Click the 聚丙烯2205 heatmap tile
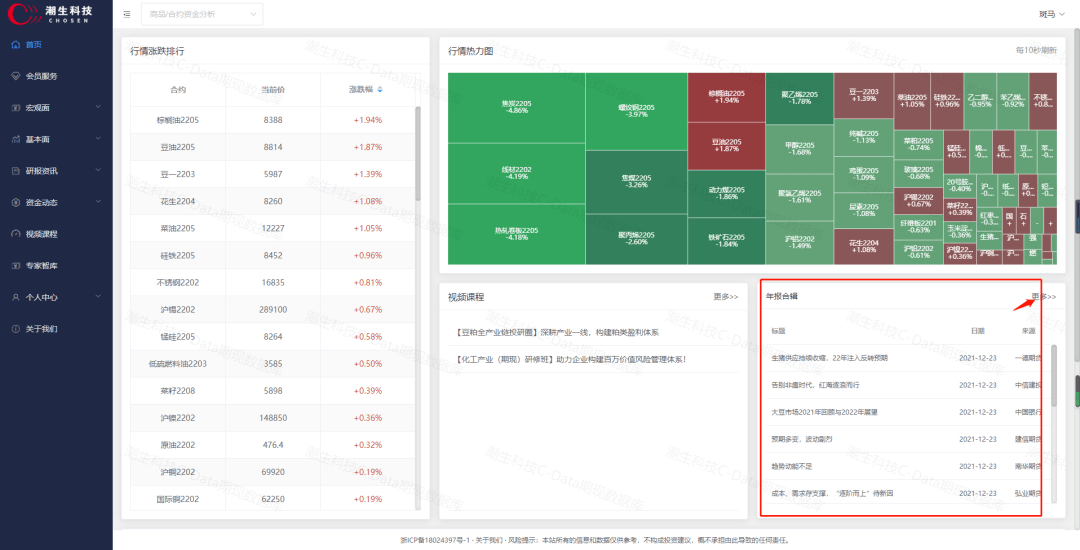 (x=636, y=239)
